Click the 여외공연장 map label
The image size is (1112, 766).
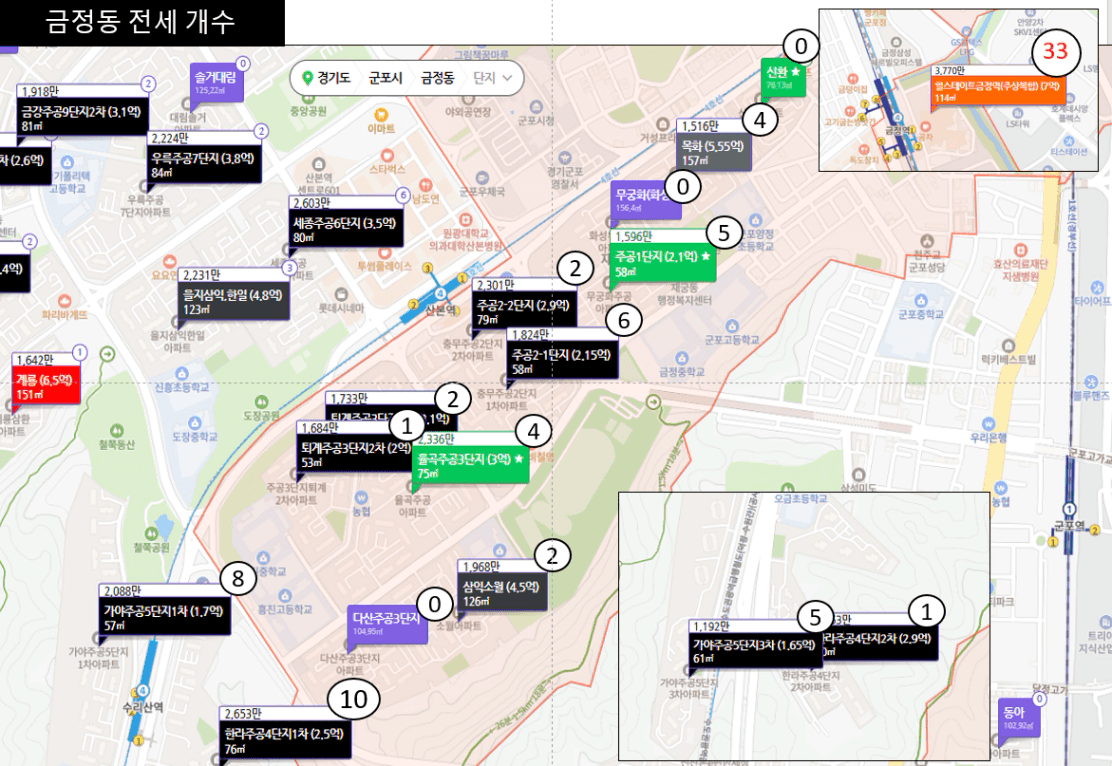[x=468, y=111]
